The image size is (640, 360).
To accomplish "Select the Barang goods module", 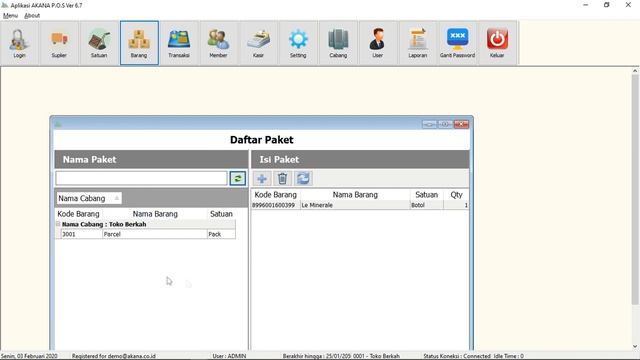I will (139, 43).
